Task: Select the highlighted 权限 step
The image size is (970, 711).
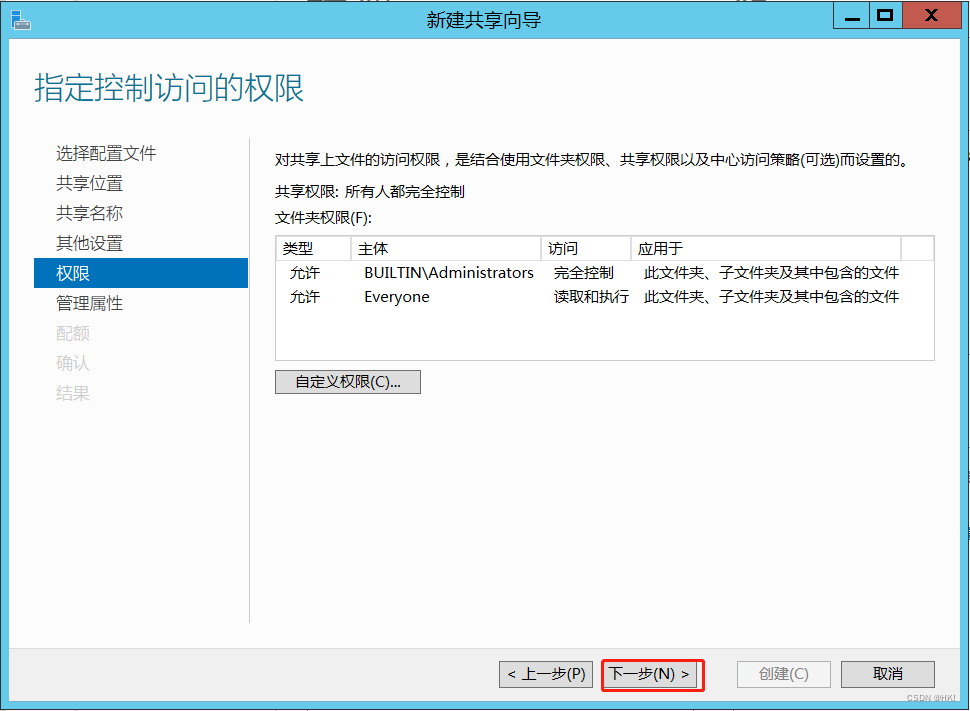Action: [x=141, y=273]
